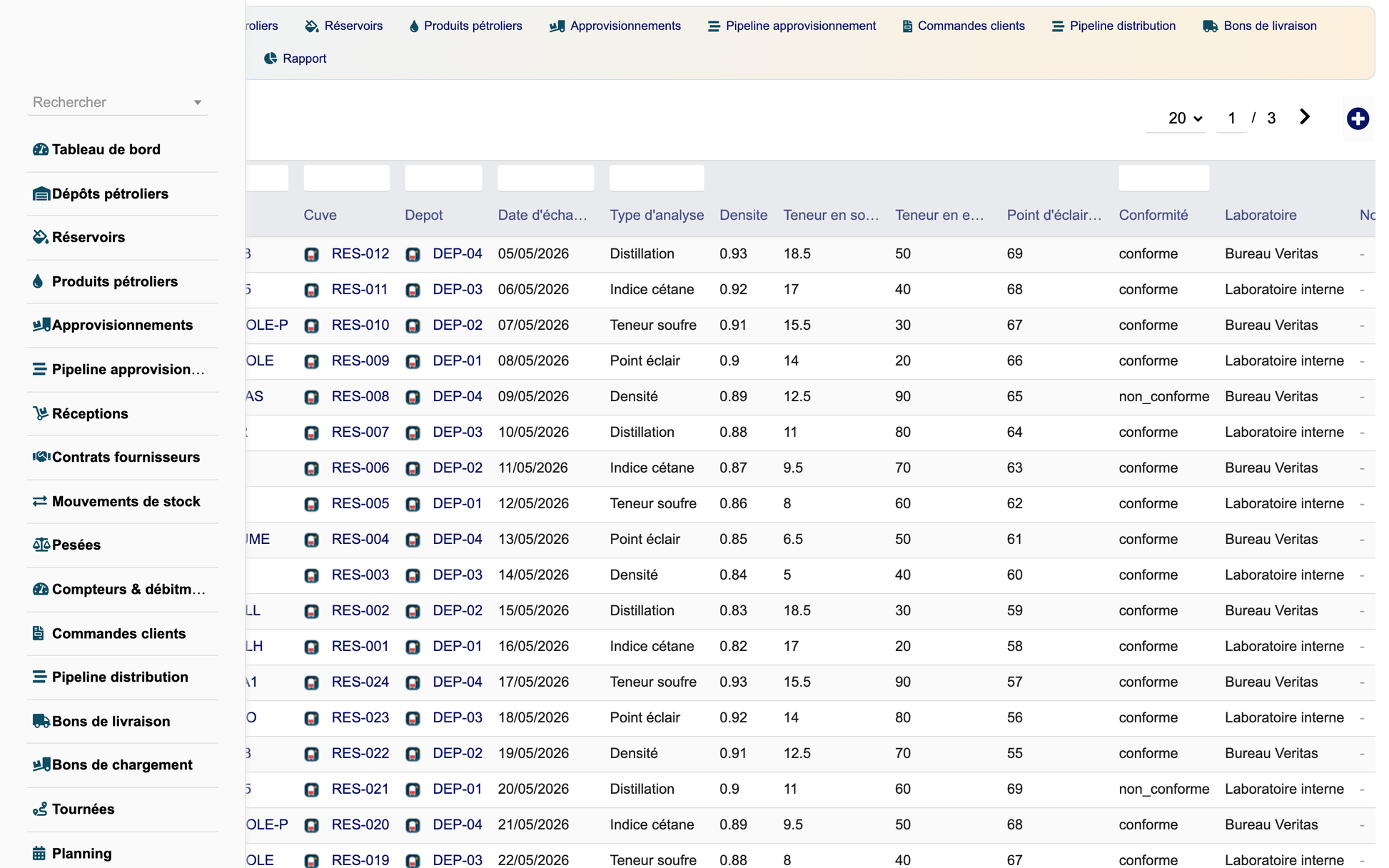Click the Type d'analyse filter field

pos(657,178)
